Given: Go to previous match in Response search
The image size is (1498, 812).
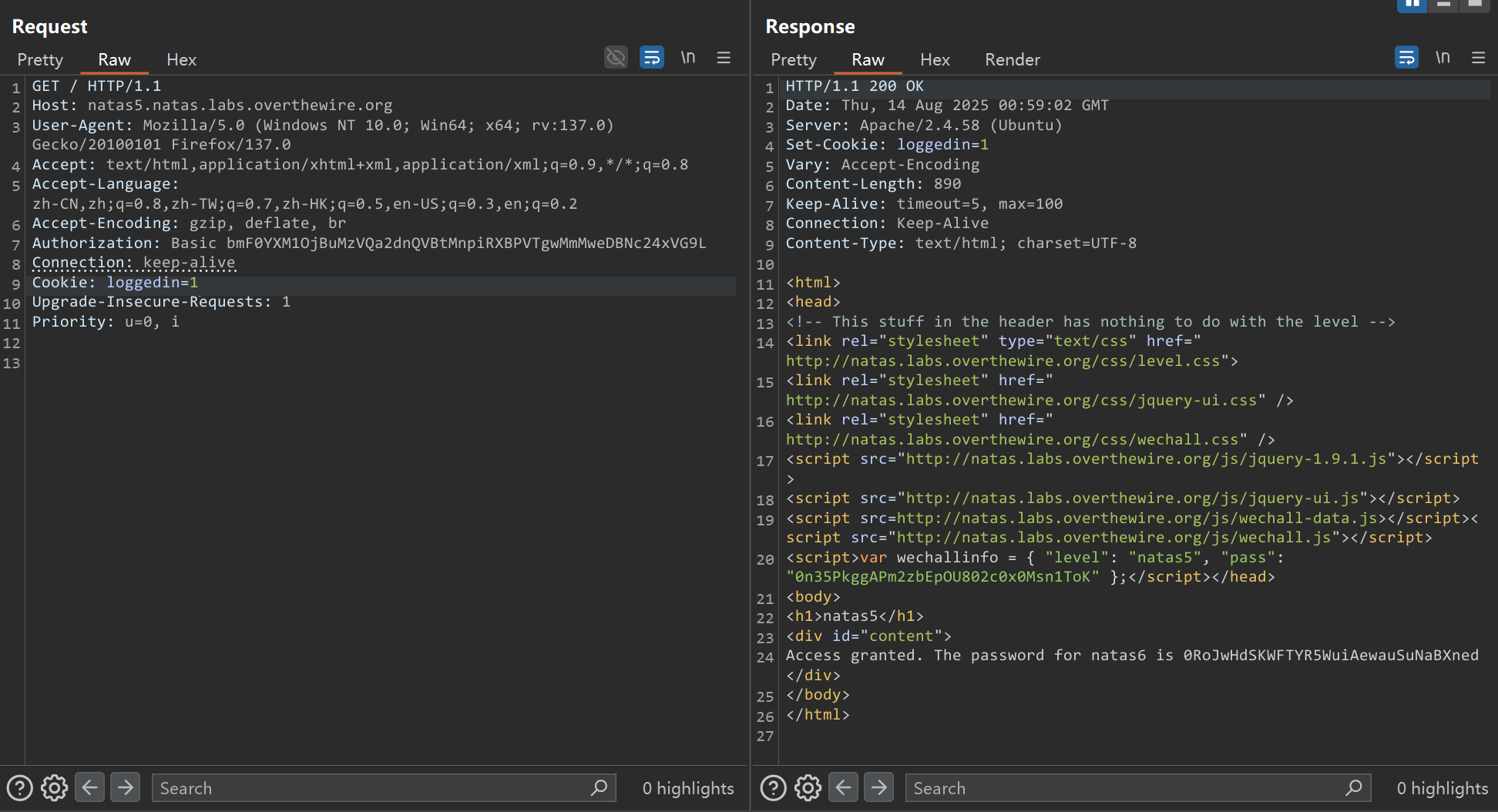Looking at the screenshot, I should click(843, 787).
